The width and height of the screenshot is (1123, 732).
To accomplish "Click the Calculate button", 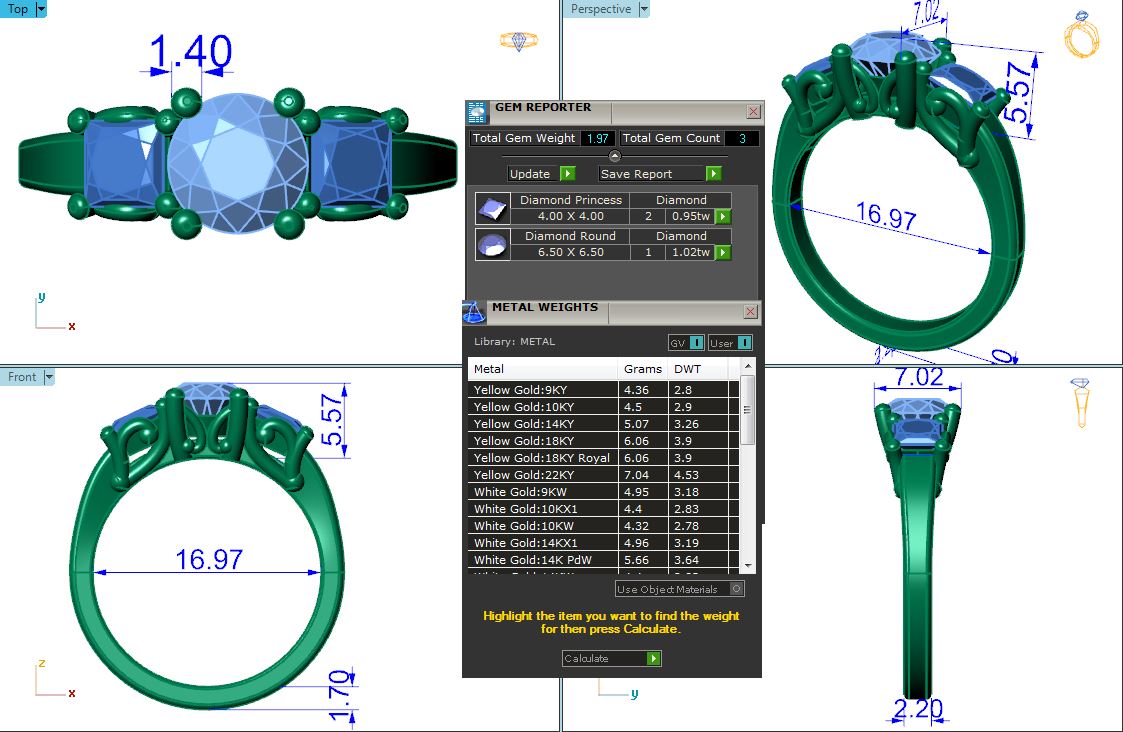I will tap(612, 658).
